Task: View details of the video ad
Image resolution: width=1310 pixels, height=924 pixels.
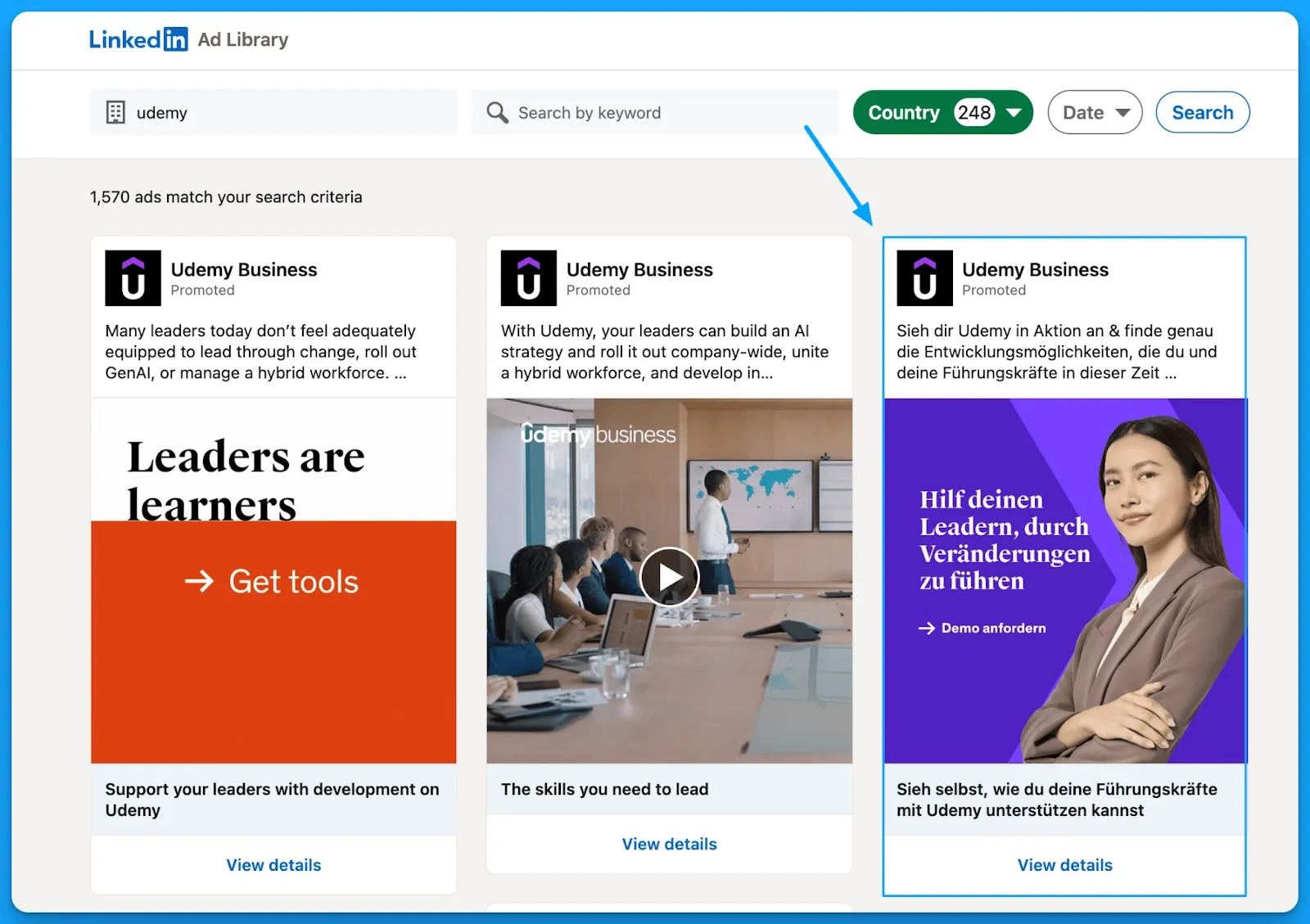Action: (x=669, y=844)
